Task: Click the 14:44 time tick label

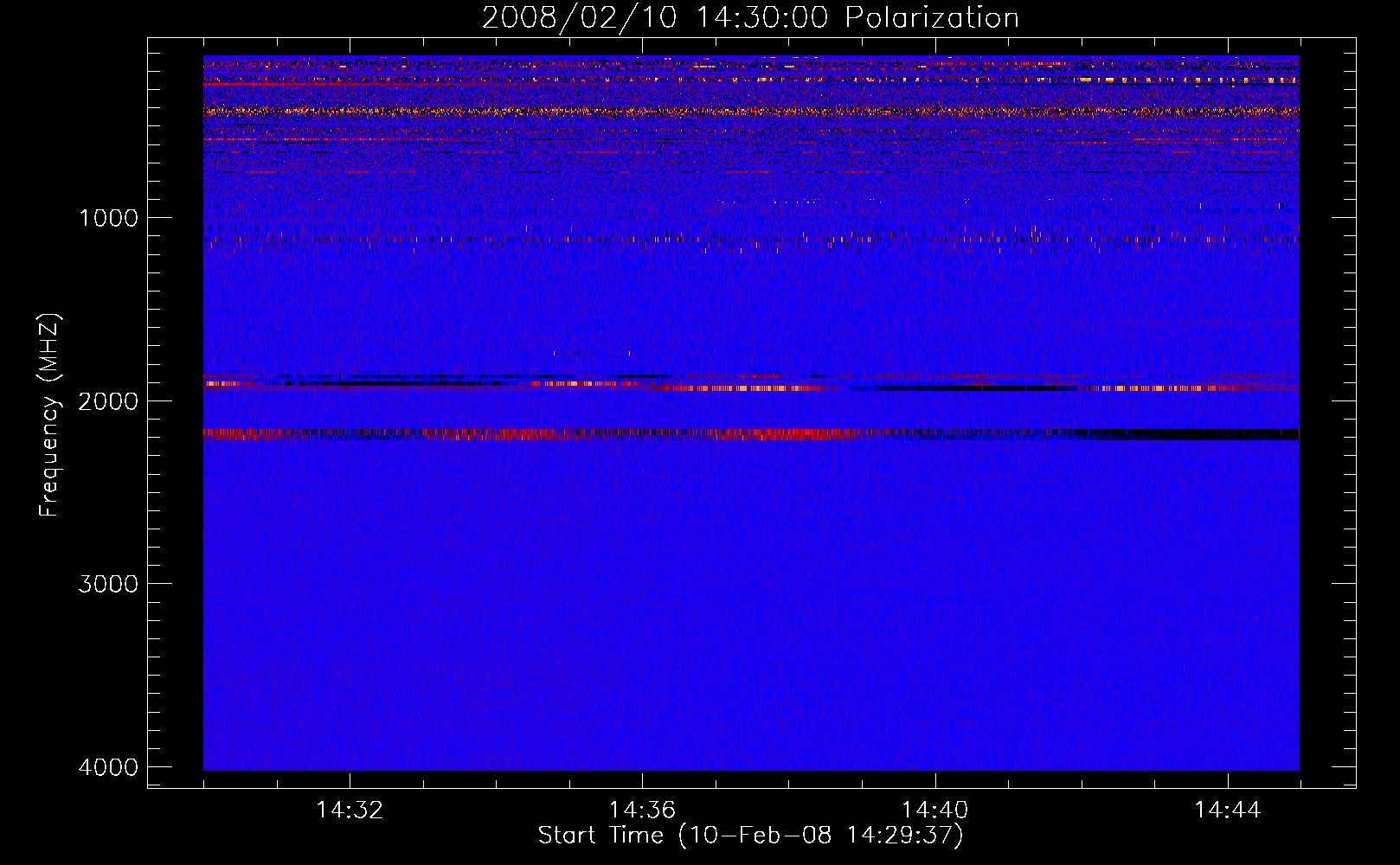Action: coord(1228,811)
